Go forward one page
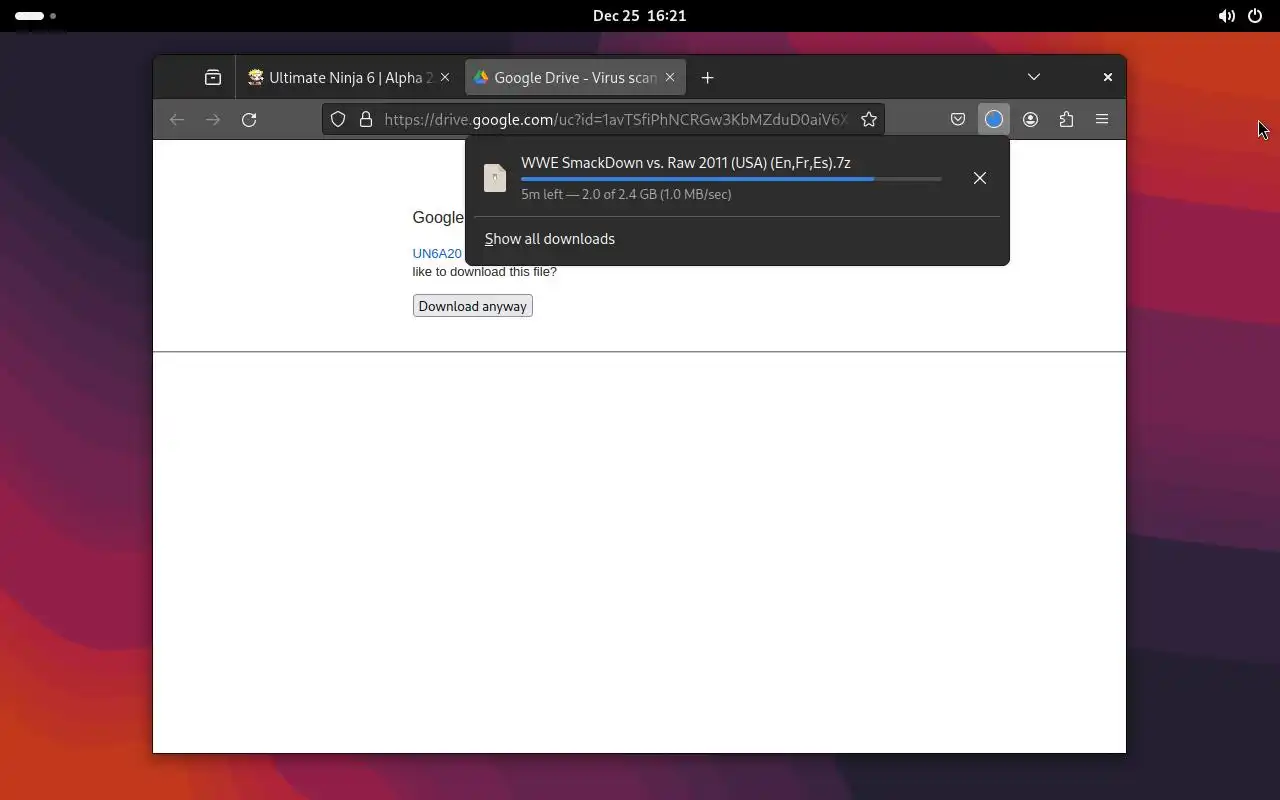This screenshot has width=1280, height=800. 213,119
